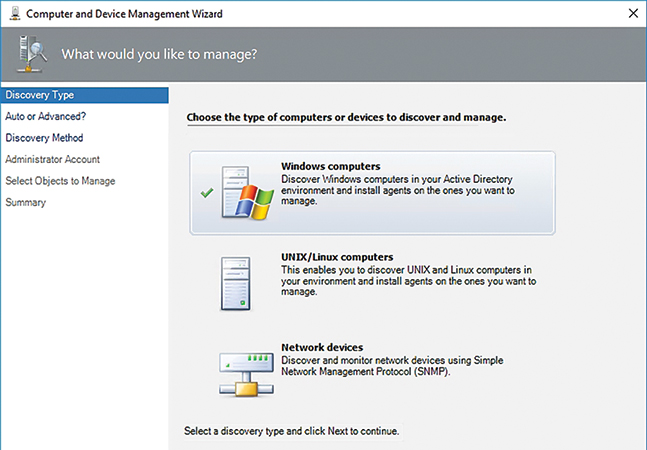Image resolution: width=647 pixels, height=450 pixels.
Task: Open the Select Objects to Manage step
Action: (x=60, y=181)
